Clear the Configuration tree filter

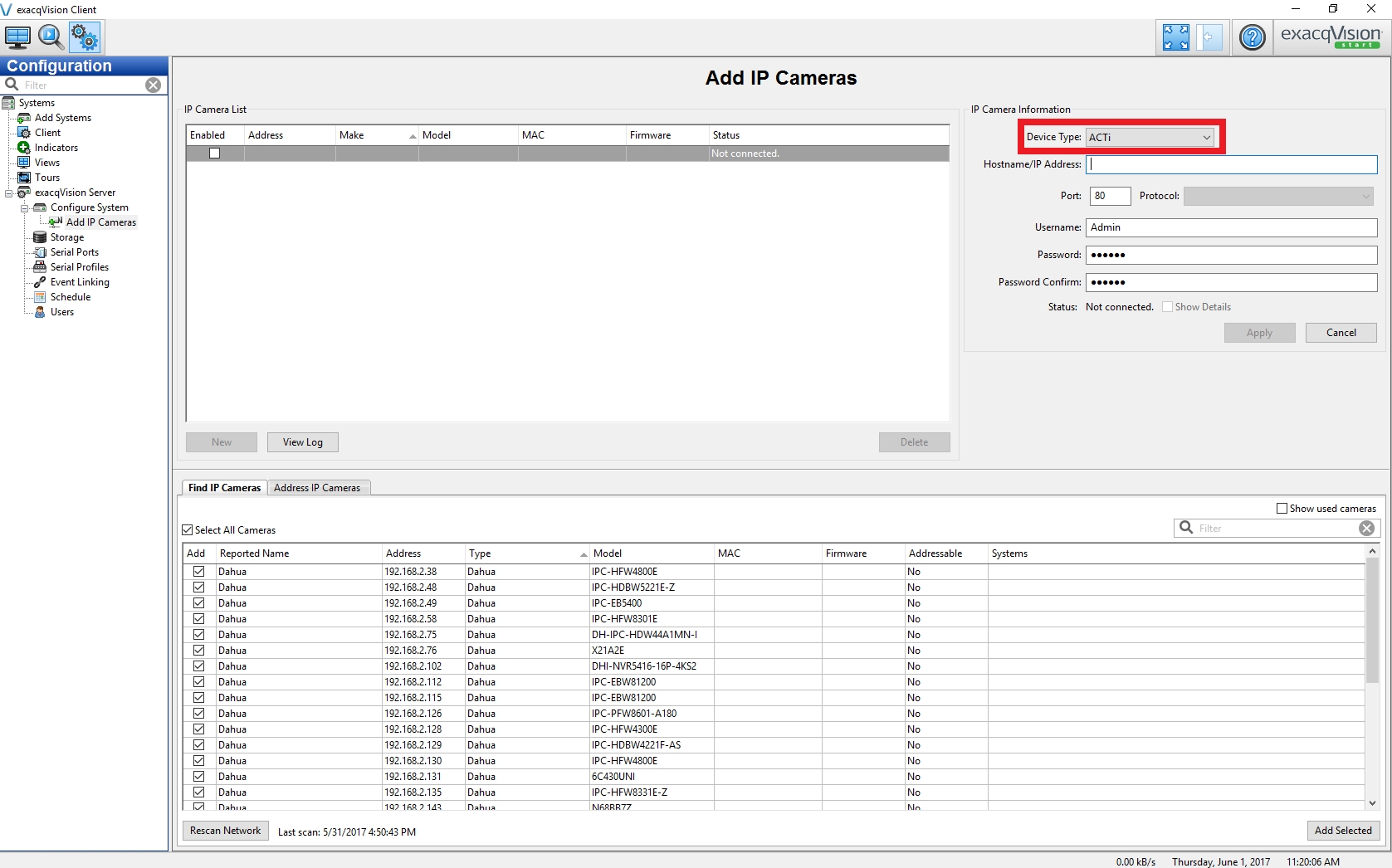pyautogui.click(x=154, y=85)
